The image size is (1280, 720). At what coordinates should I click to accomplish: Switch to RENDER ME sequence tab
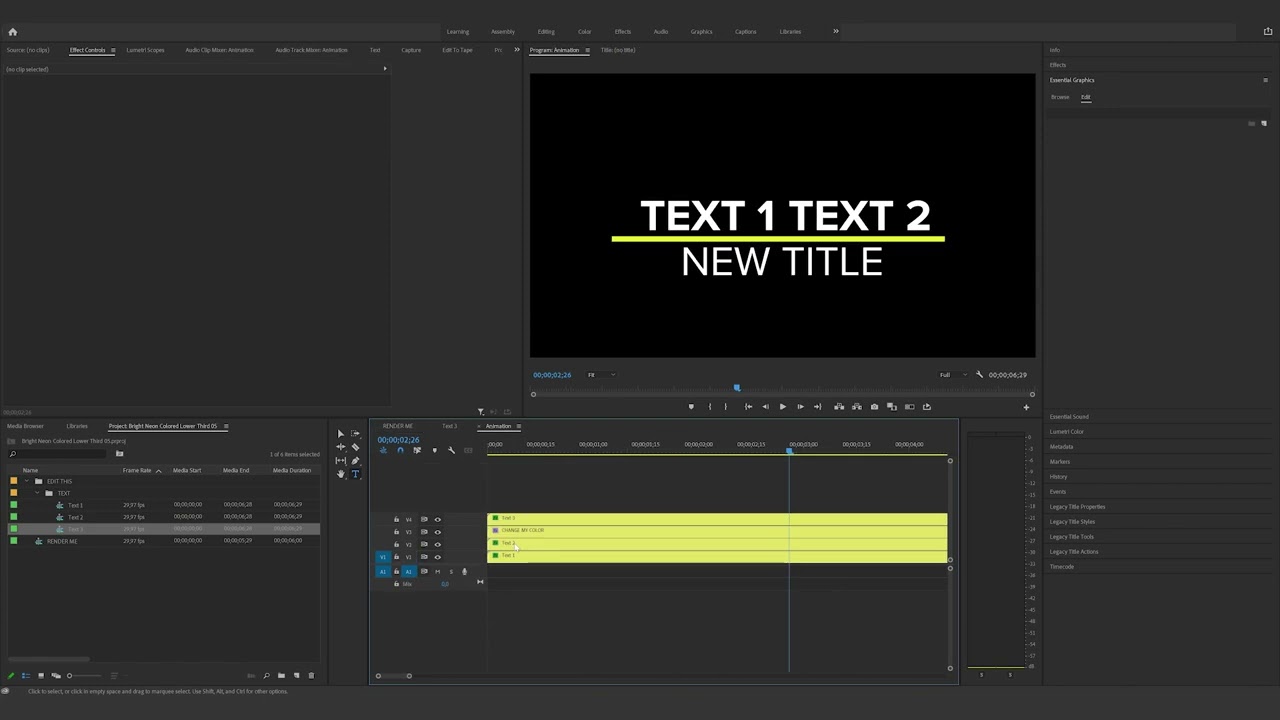[x=398, y=426]
